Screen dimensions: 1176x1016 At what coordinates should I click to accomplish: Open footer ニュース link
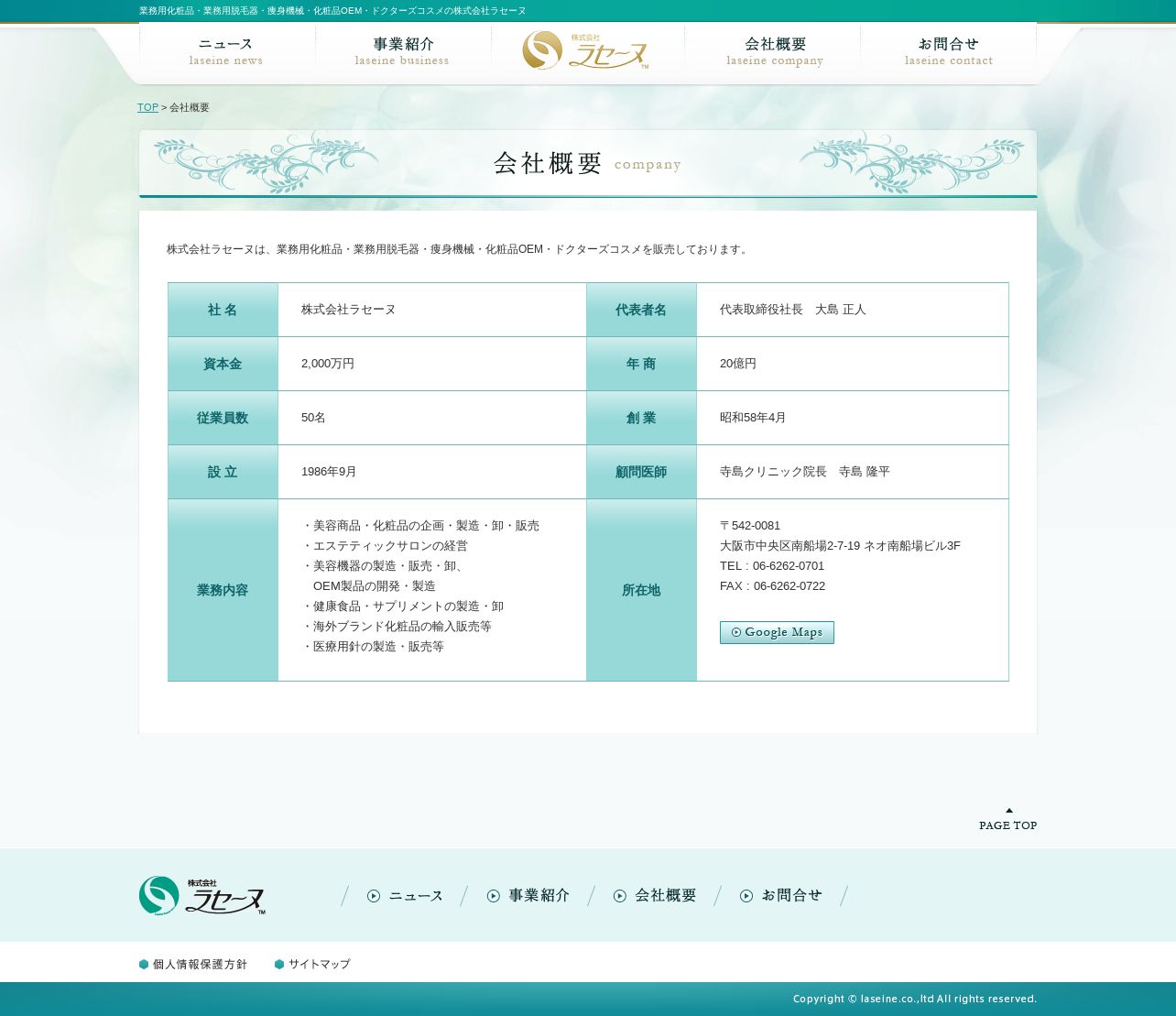tap(405, 896)
